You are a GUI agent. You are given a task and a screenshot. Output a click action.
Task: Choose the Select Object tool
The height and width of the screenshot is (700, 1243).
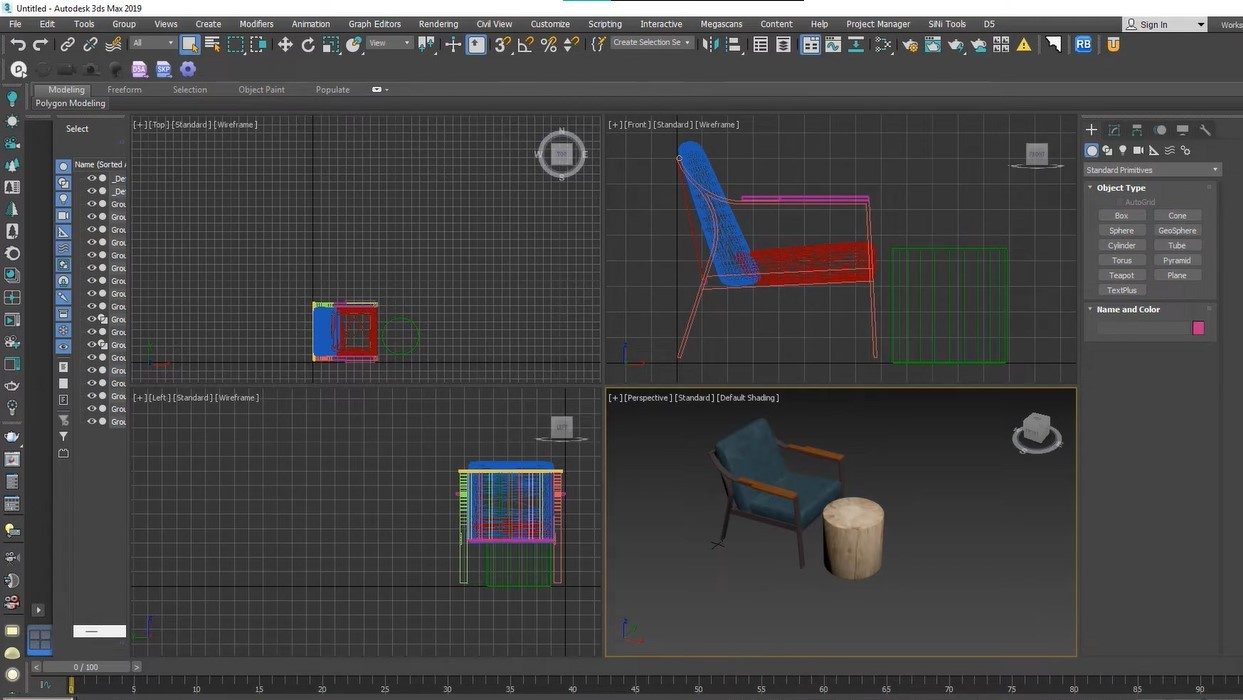tap(189, 44)
